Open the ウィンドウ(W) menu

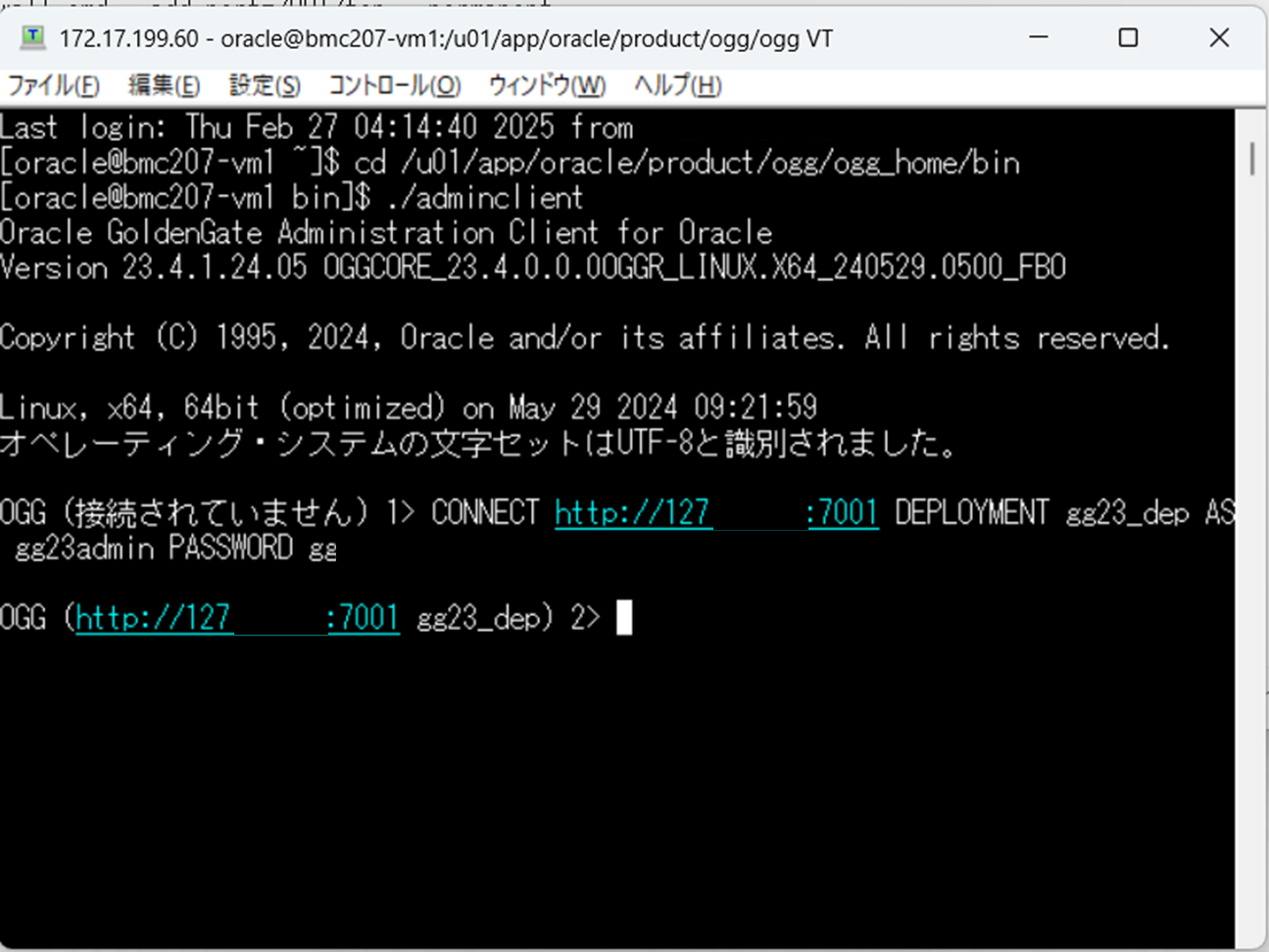(x=547, y=85)
